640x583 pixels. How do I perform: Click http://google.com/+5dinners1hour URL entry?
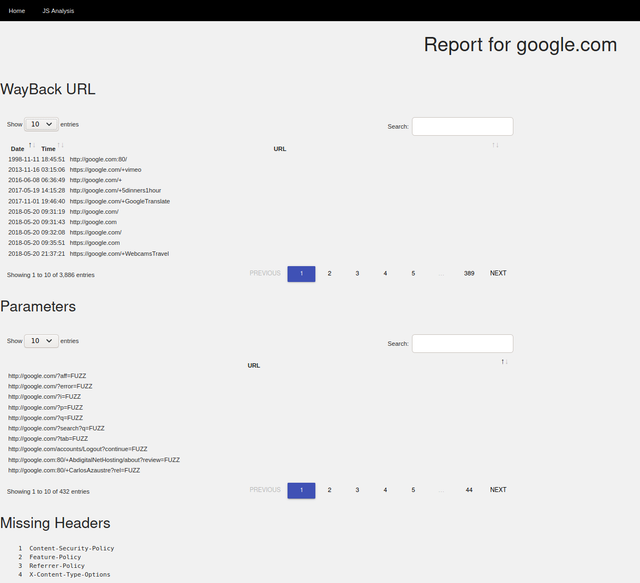(115, 190)
